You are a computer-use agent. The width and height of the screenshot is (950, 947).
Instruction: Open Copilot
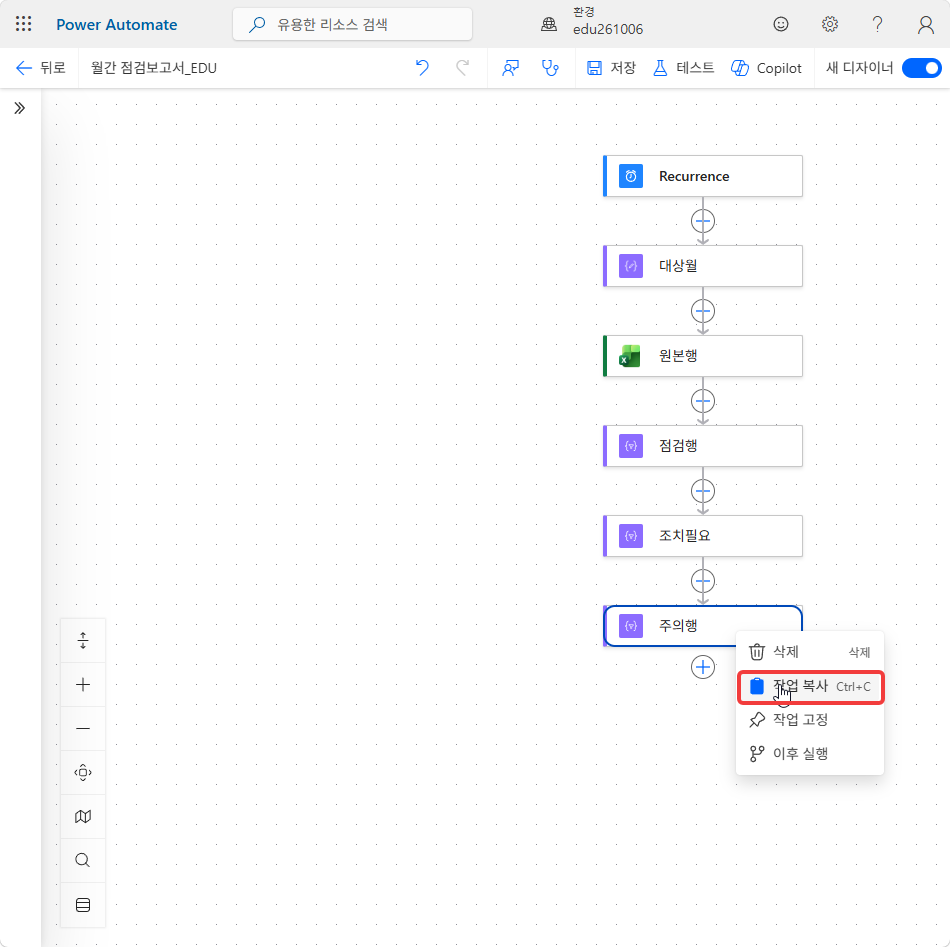(x=766, y=68)
